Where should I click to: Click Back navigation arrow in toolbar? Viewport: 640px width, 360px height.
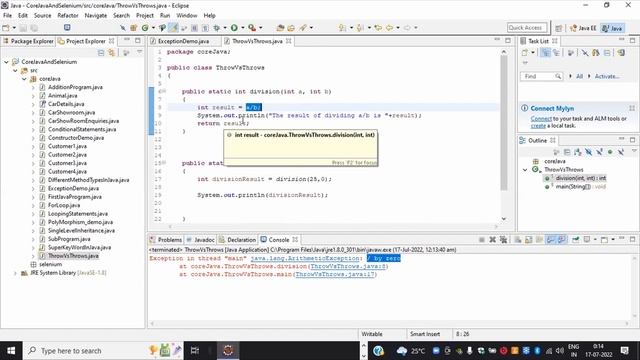pyautogui.click(x=389, y=28)
